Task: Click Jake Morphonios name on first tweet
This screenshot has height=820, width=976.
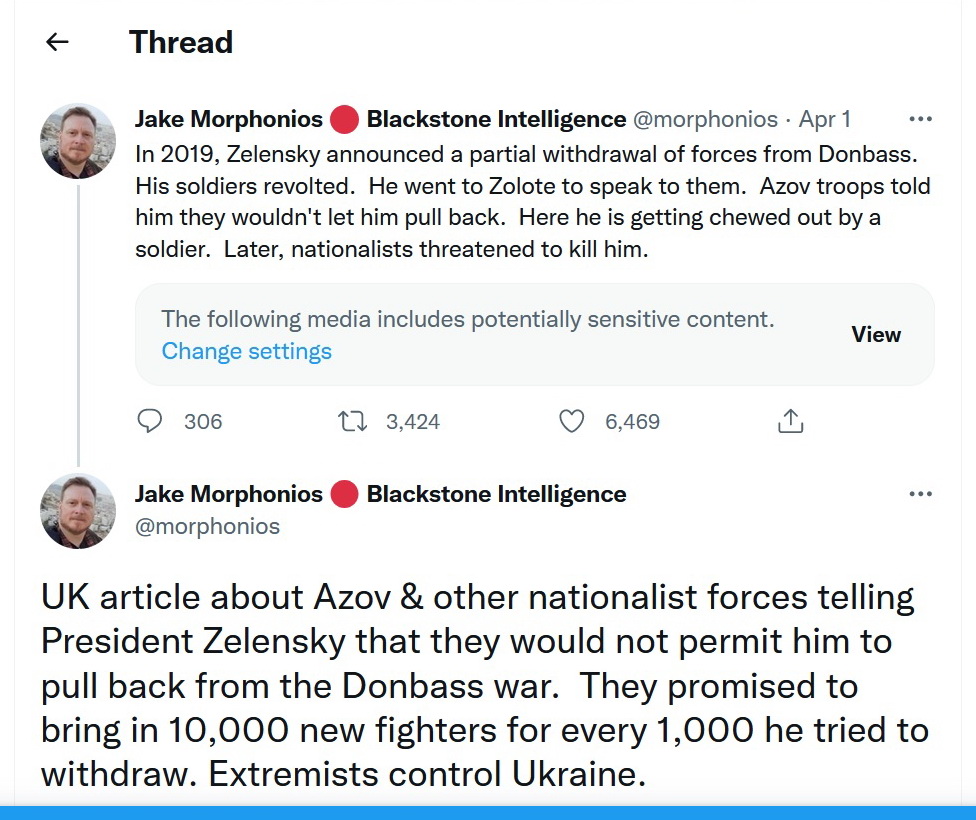Action: (x=228, y=119)
